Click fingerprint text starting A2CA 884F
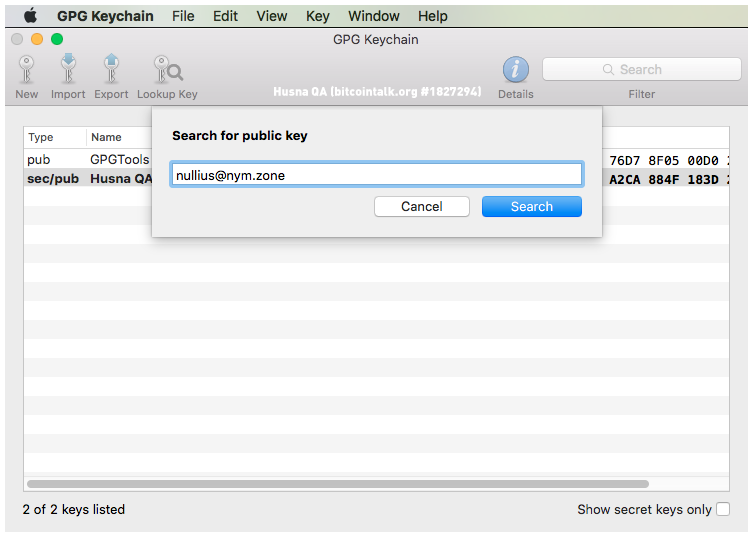The width and height of the screenshot is (754, 538). click(669, 179)
